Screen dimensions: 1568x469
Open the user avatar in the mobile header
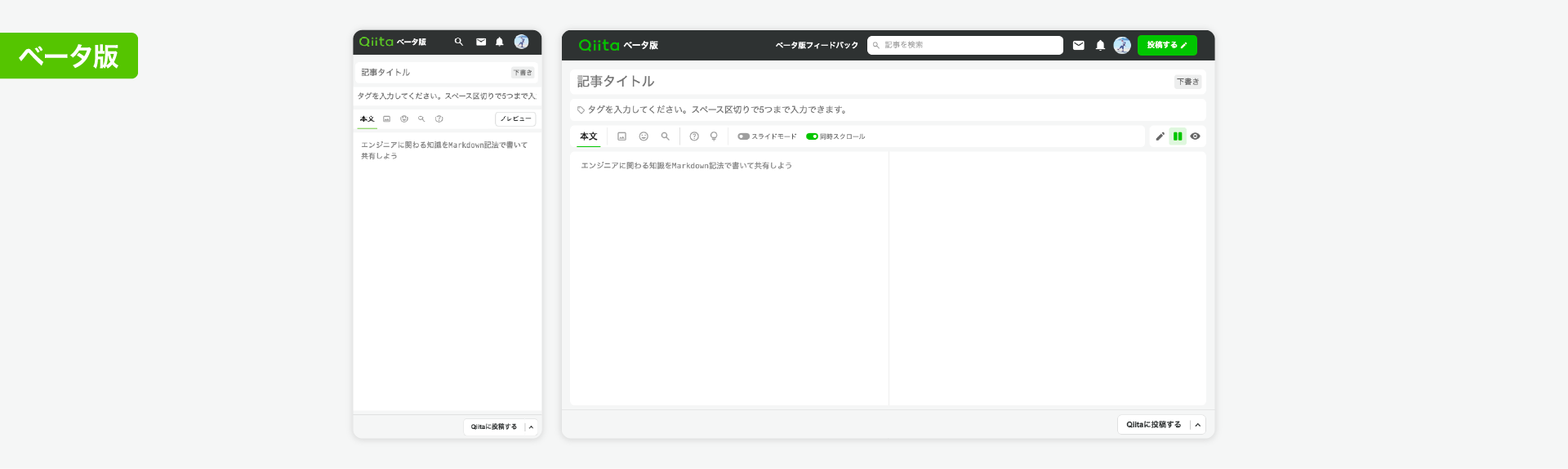522,42
